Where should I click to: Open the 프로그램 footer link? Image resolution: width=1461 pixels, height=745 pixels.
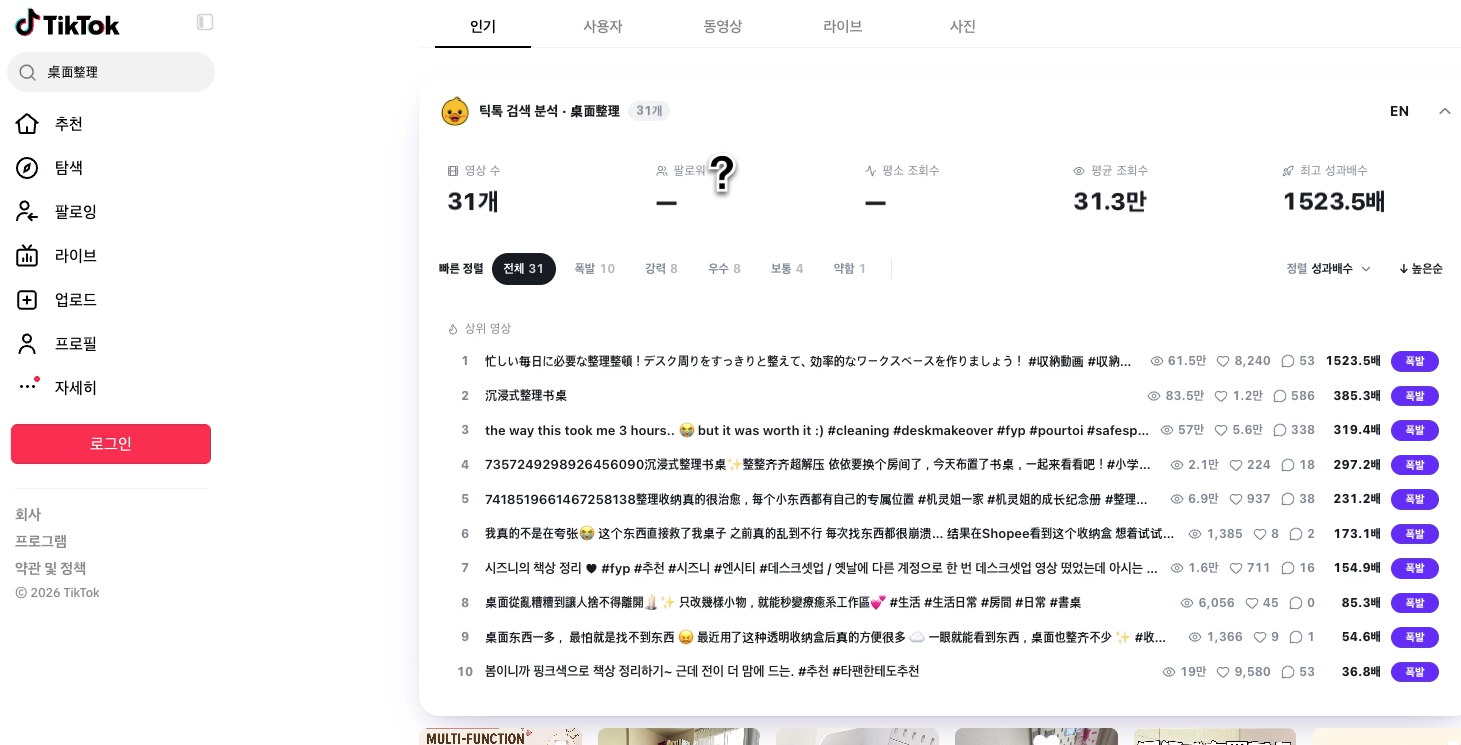41,541
